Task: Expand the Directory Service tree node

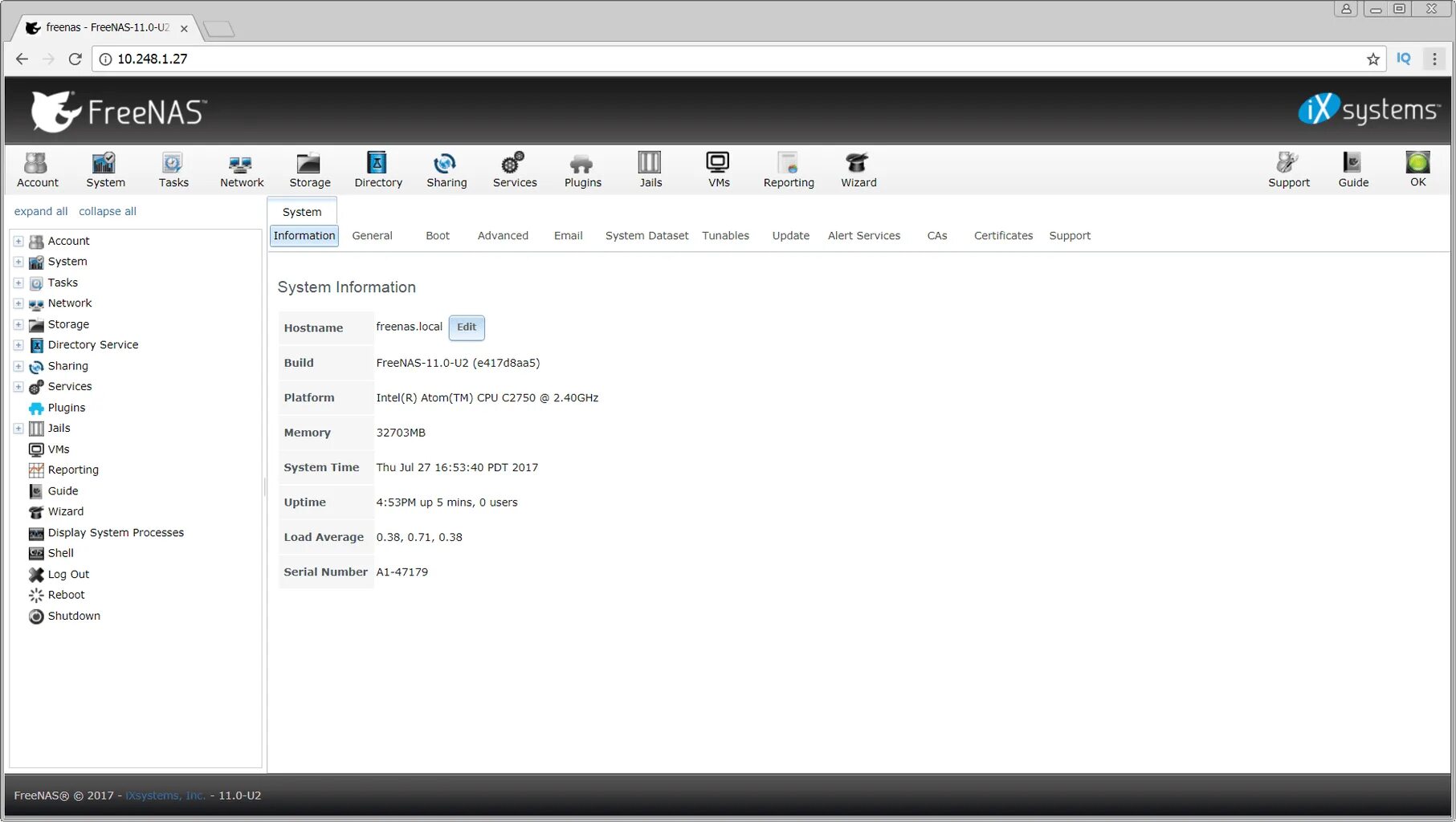Action: [18, 345]
